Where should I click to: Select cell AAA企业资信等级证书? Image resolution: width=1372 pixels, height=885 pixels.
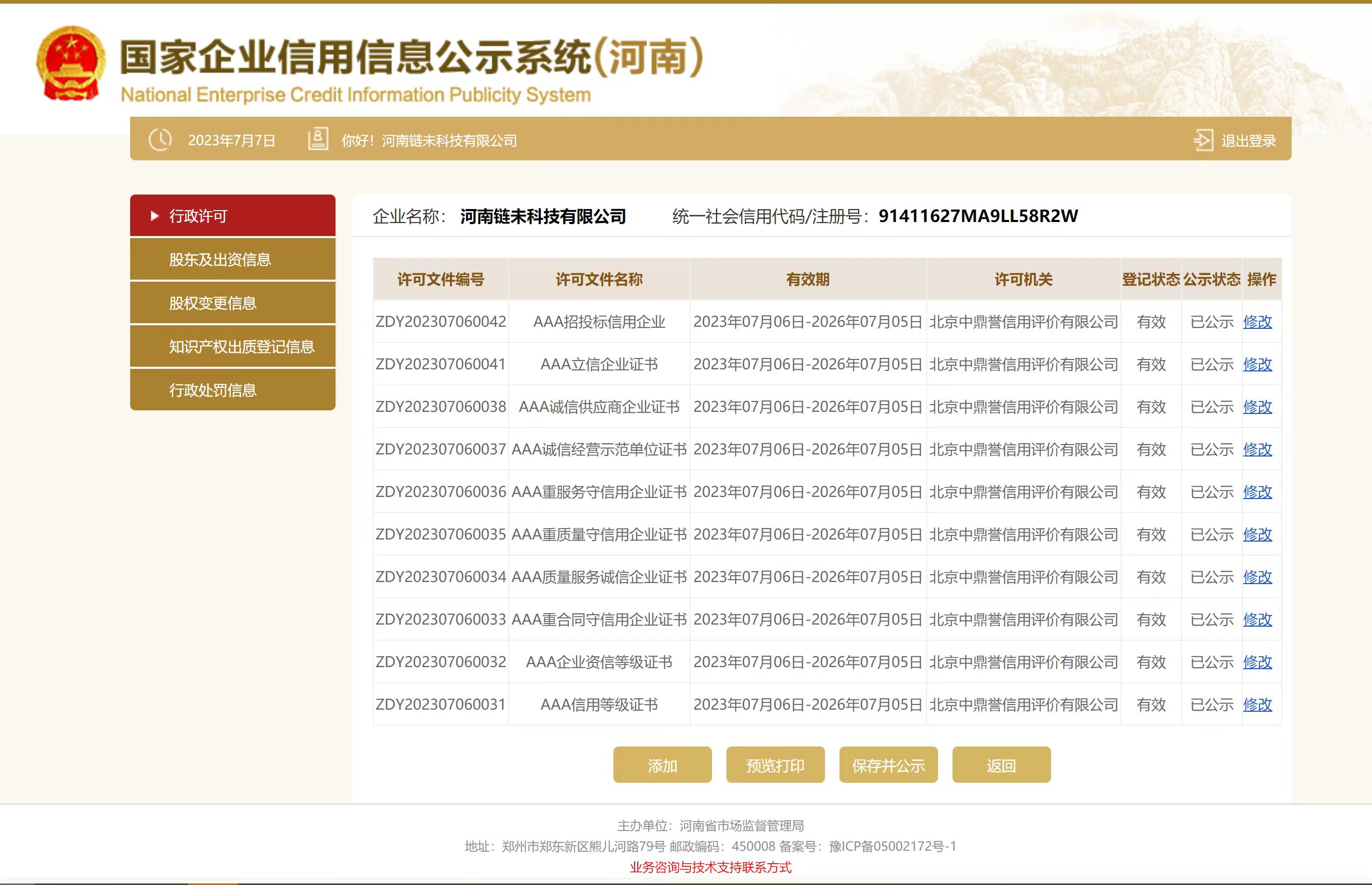pyautogui.click(x=599, y=662)
